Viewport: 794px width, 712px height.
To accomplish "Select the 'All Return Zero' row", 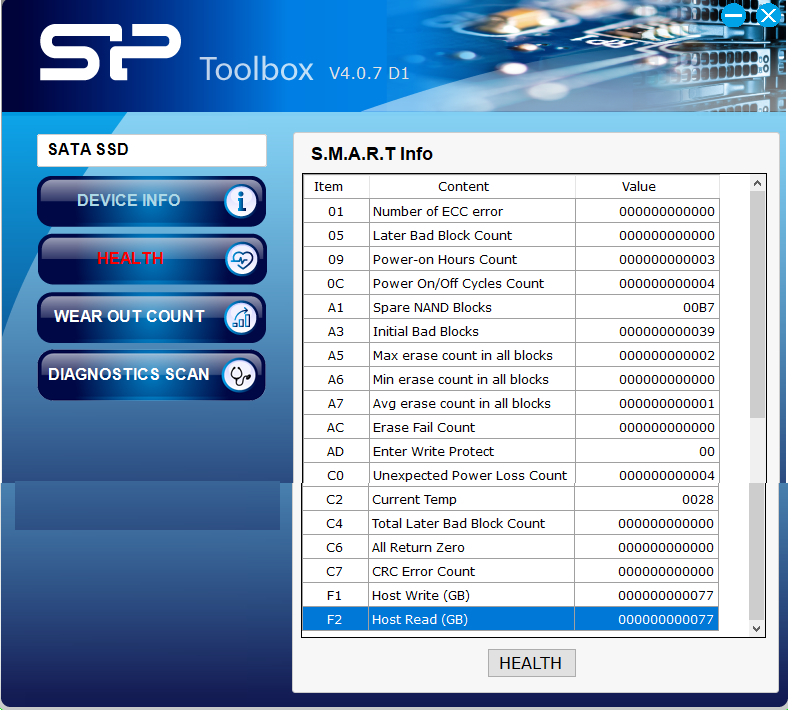I will coord(510,547).
